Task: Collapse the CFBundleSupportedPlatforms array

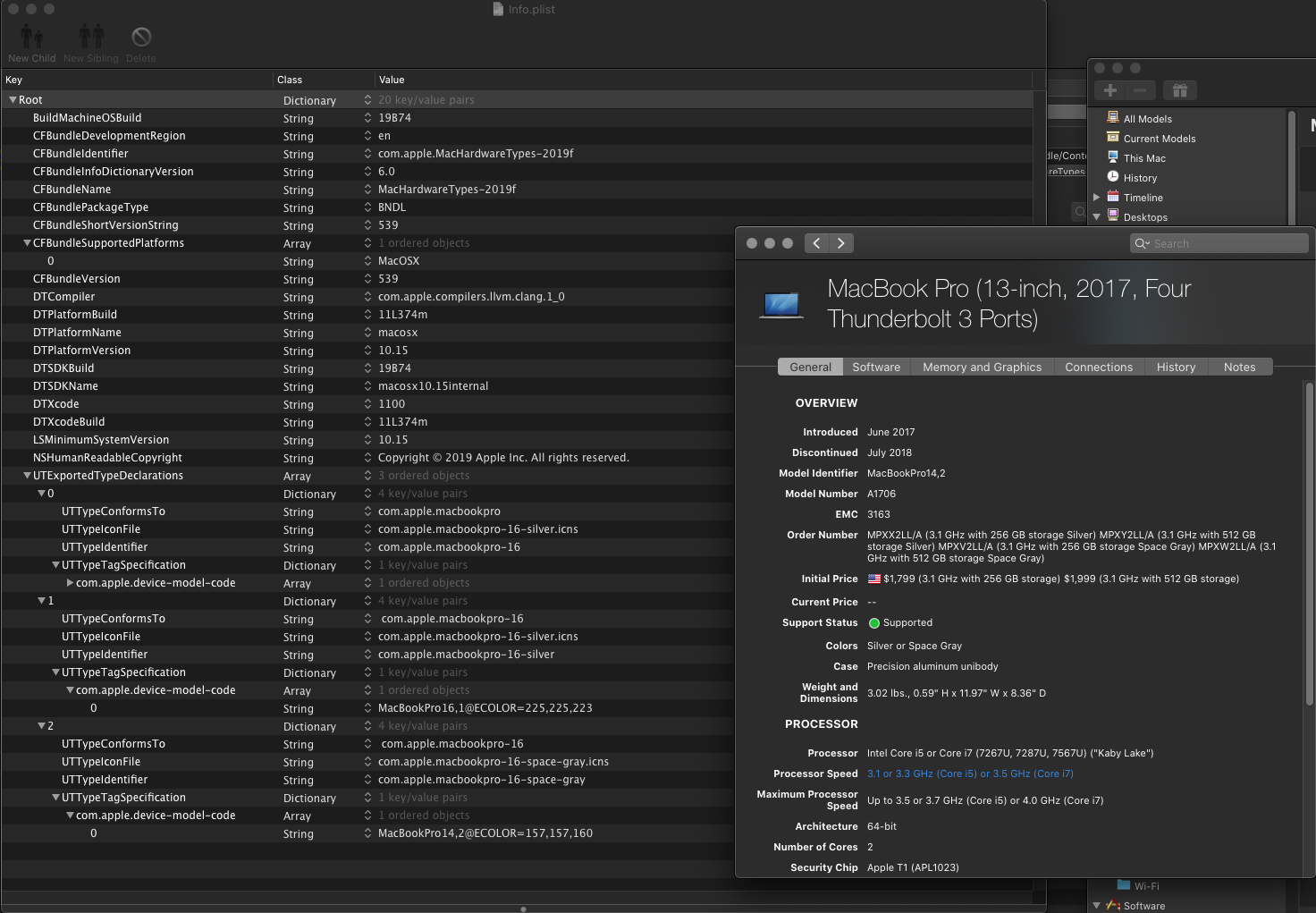Action: 27,243
